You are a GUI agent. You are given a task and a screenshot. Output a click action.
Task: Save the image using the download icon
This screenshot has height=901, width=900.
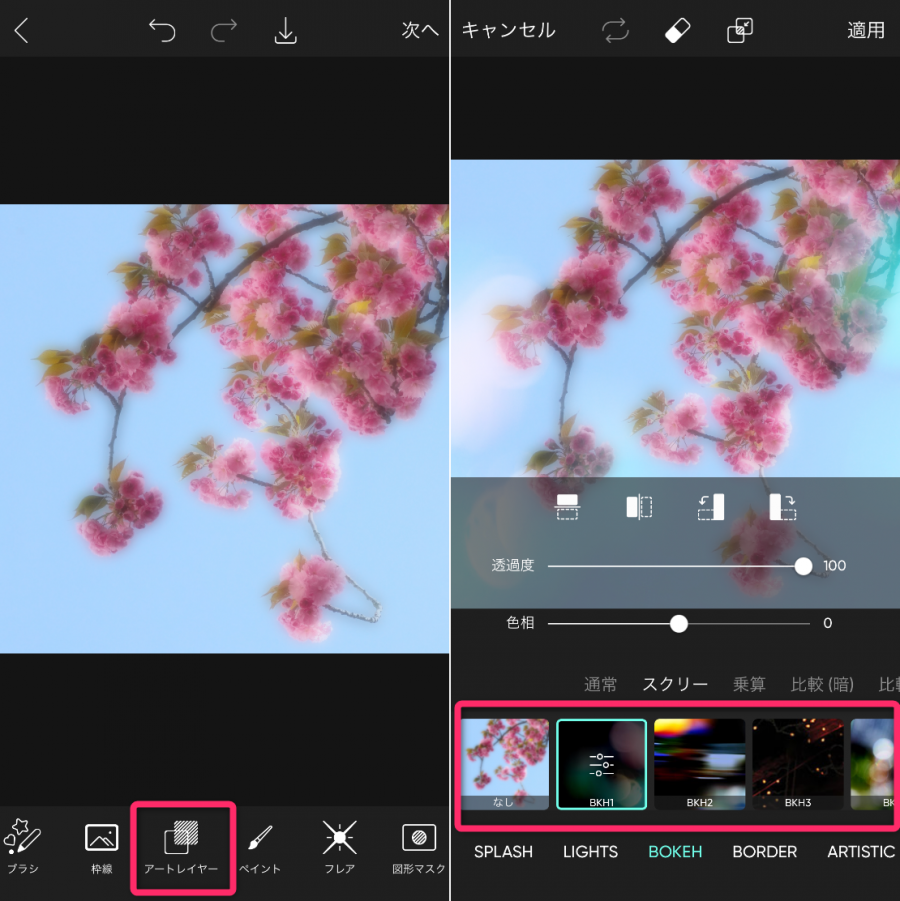286,30
